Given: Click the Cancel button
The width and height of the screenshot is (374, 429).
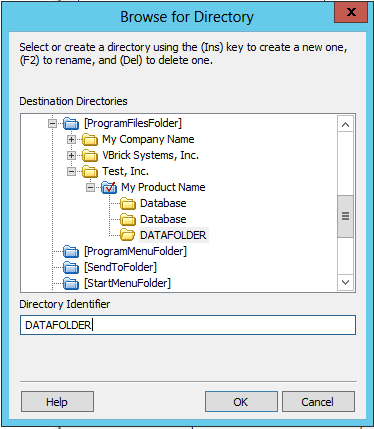Looking at the screenshot, I should pos(318,402).
